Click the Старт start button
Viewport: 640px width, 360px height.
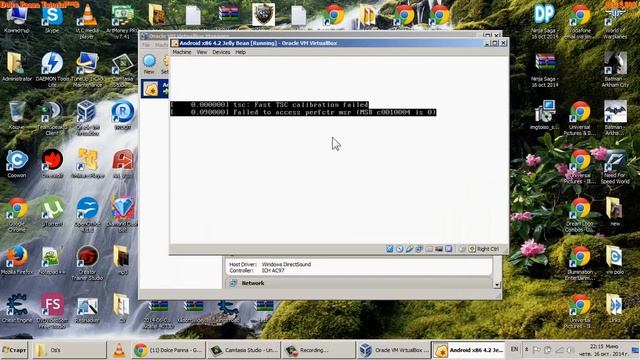pyautogui.click(x=14, y=350)
